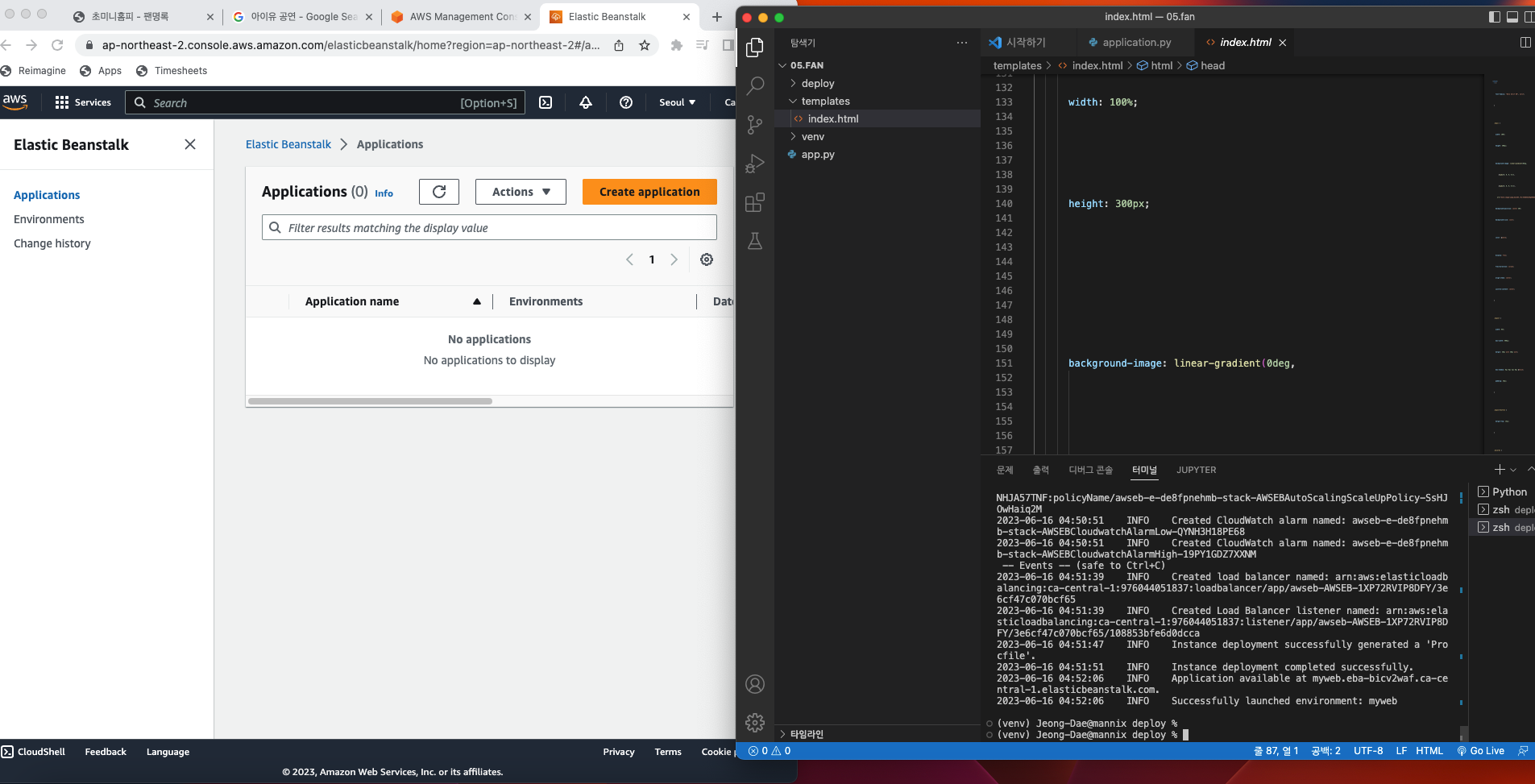Open Seoul region selector
This screenshot has height=784, width=1535.
(x=677, y=102)
